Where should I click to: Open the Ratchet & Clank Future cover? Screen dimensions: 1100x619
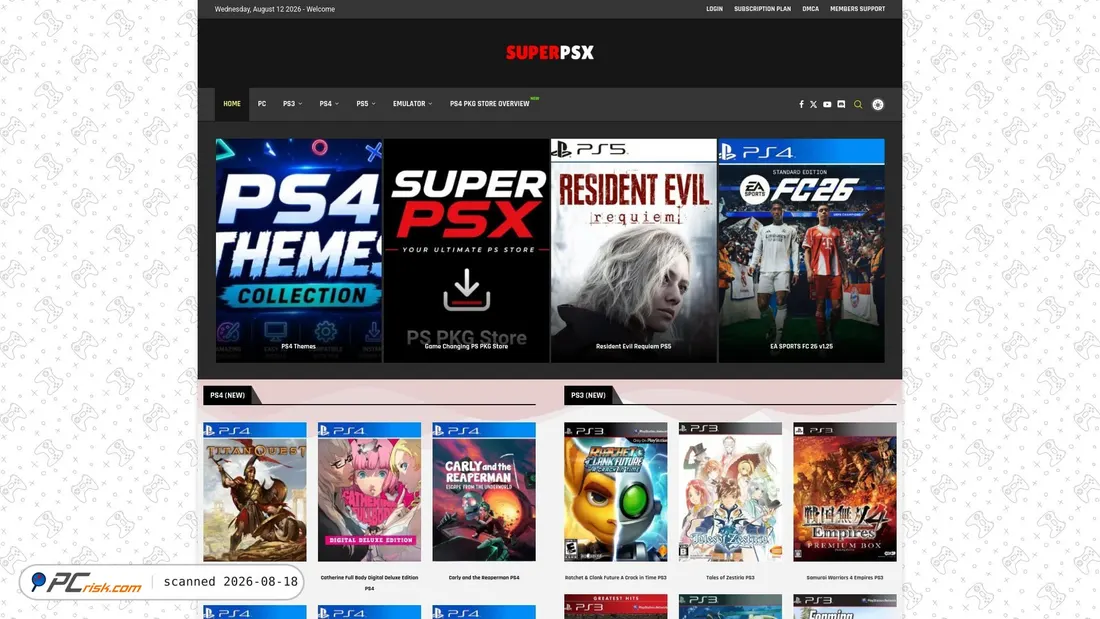pyautogui.click(x=615, y=492)
